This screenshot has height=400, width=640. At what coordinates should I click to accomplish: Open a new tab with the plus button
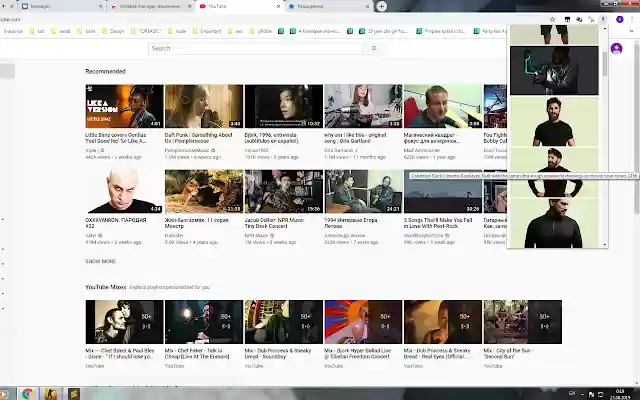(381, 6)
